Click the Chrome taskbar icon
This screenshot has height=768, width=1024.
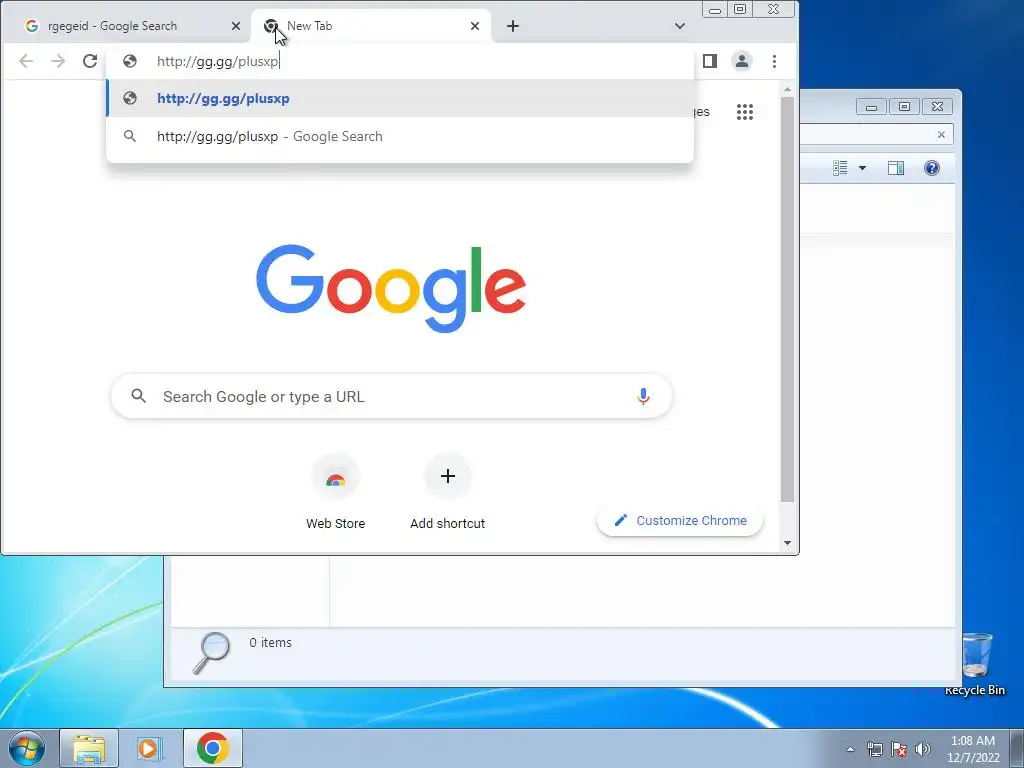coord(212,748)
